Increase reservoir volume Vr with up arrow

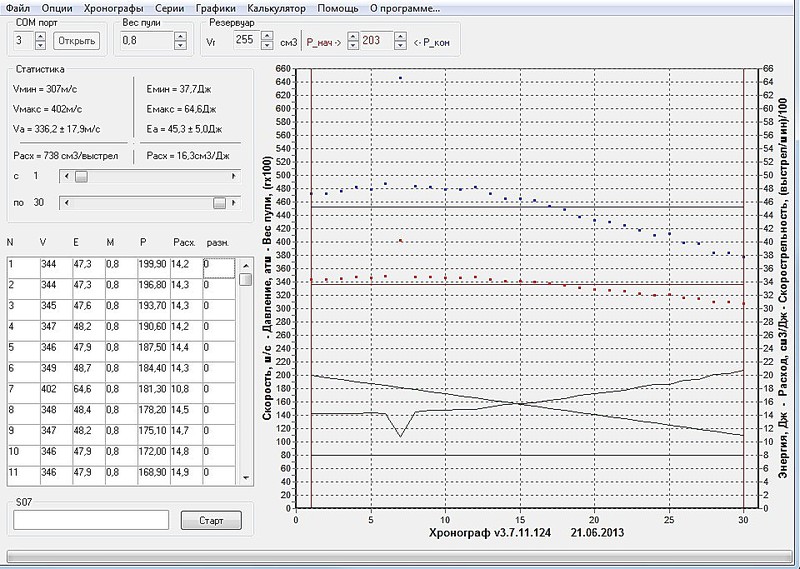[x=267, y=36]
